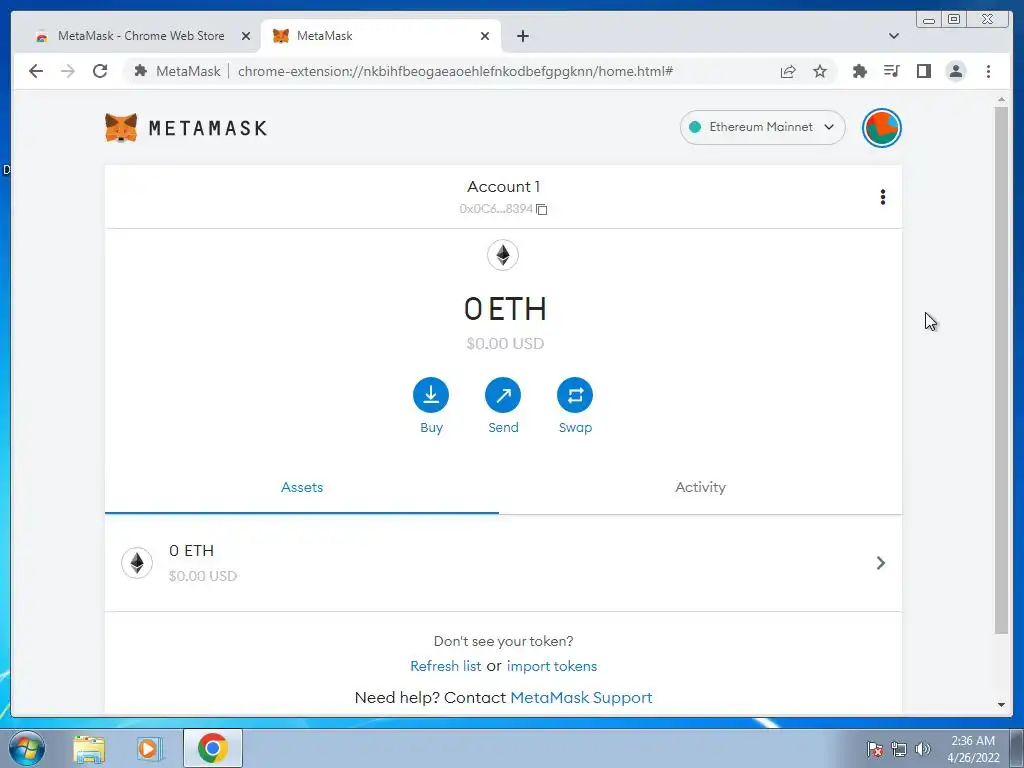Open the volume control in system tray
This screenshot has height=768, width=1024.
click(923, 749)
